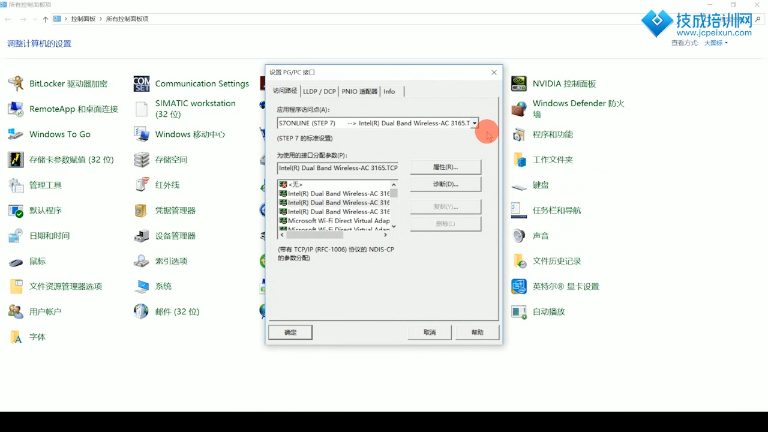The height and width of the screenshot is (432, 768).
Task: Open Communication Settings icon
Action: [x=142, y=84]
